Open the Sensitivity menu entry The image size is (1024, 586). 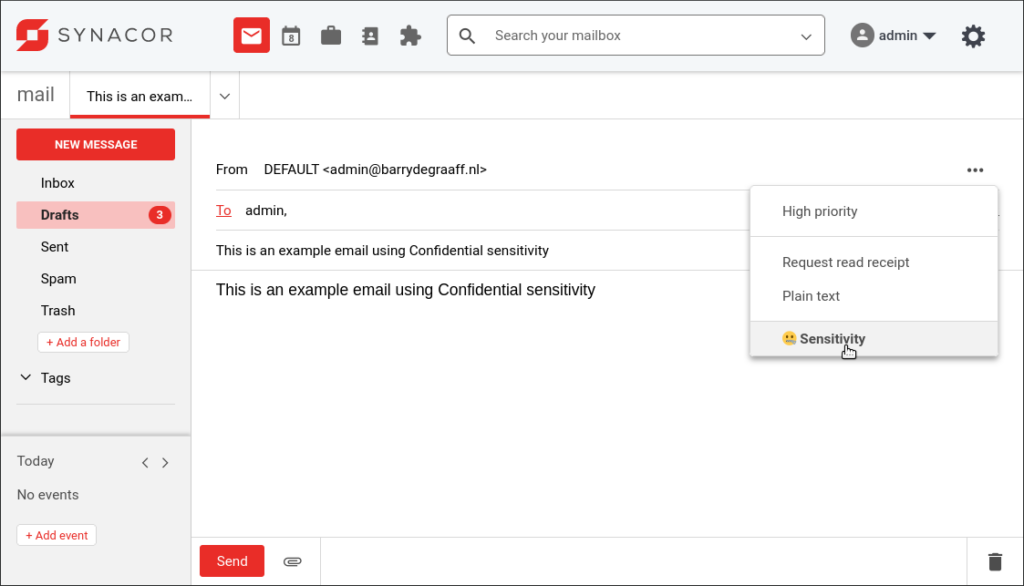831,338
